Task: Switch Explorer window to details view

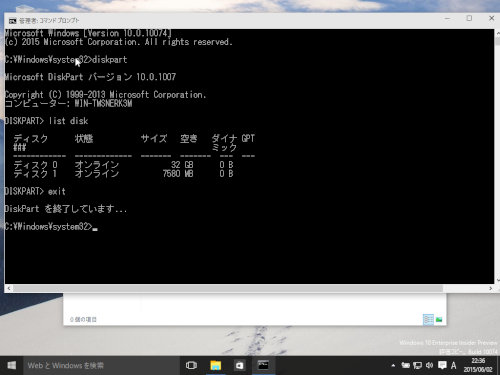Action: [428, 320]
